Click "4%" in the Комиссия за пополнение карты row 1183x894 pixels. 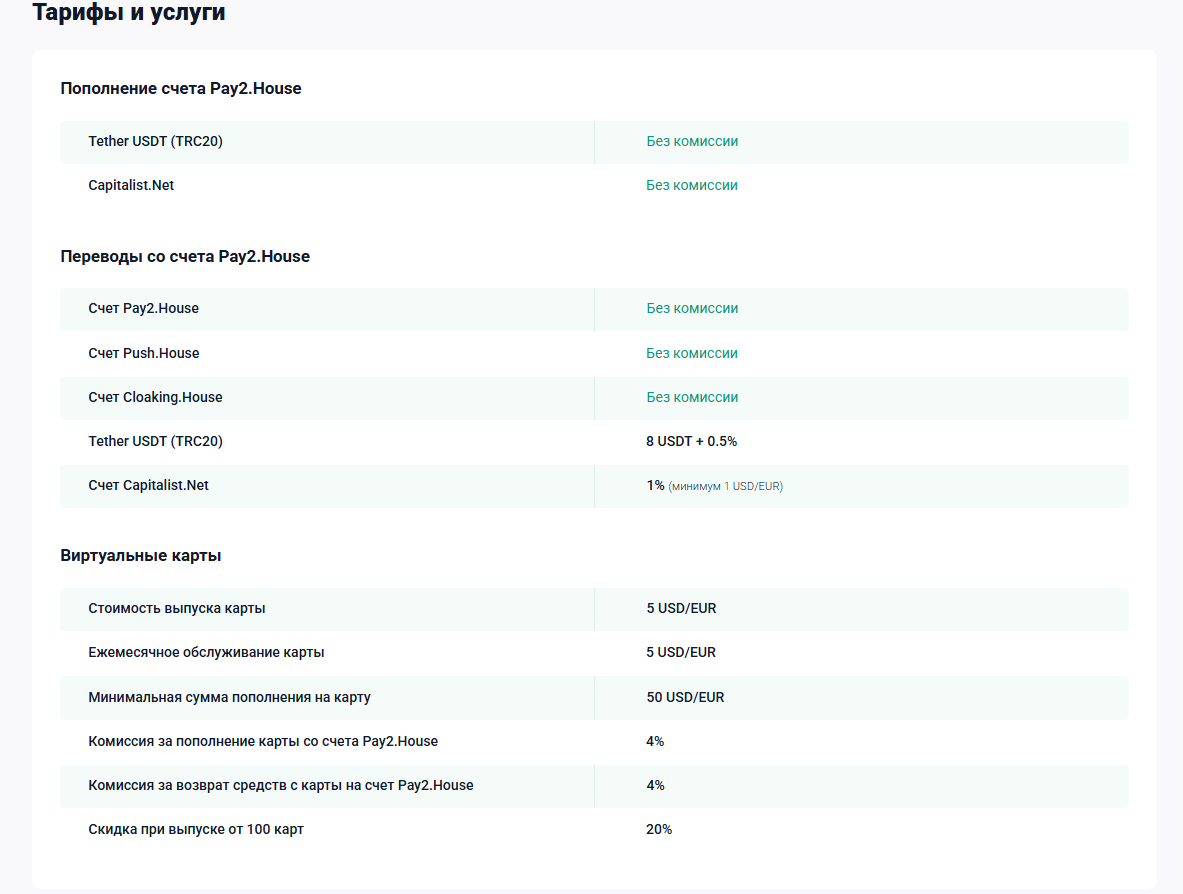(655, 741)
